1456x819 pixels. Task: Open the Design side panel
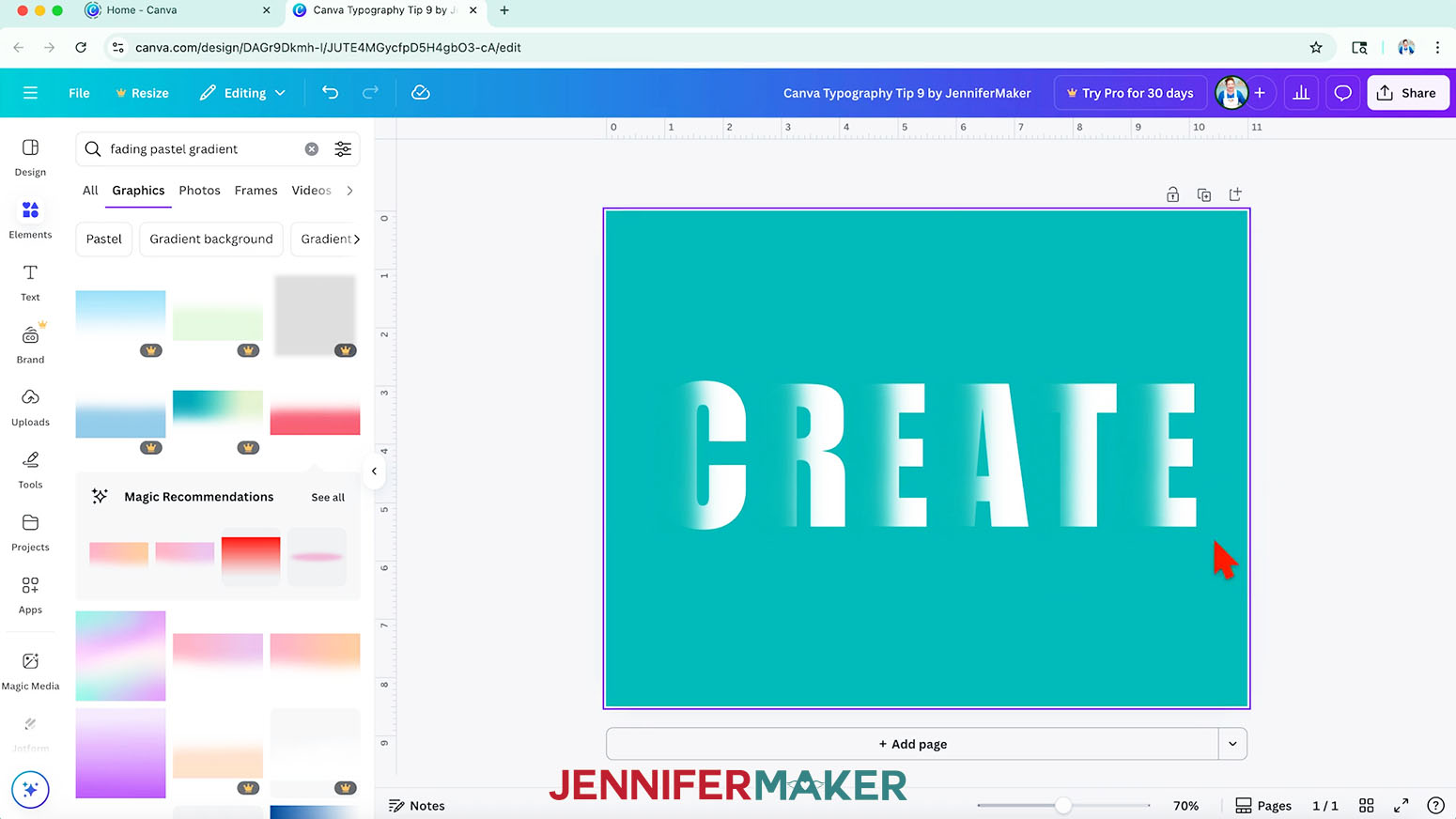click(30, 158)
